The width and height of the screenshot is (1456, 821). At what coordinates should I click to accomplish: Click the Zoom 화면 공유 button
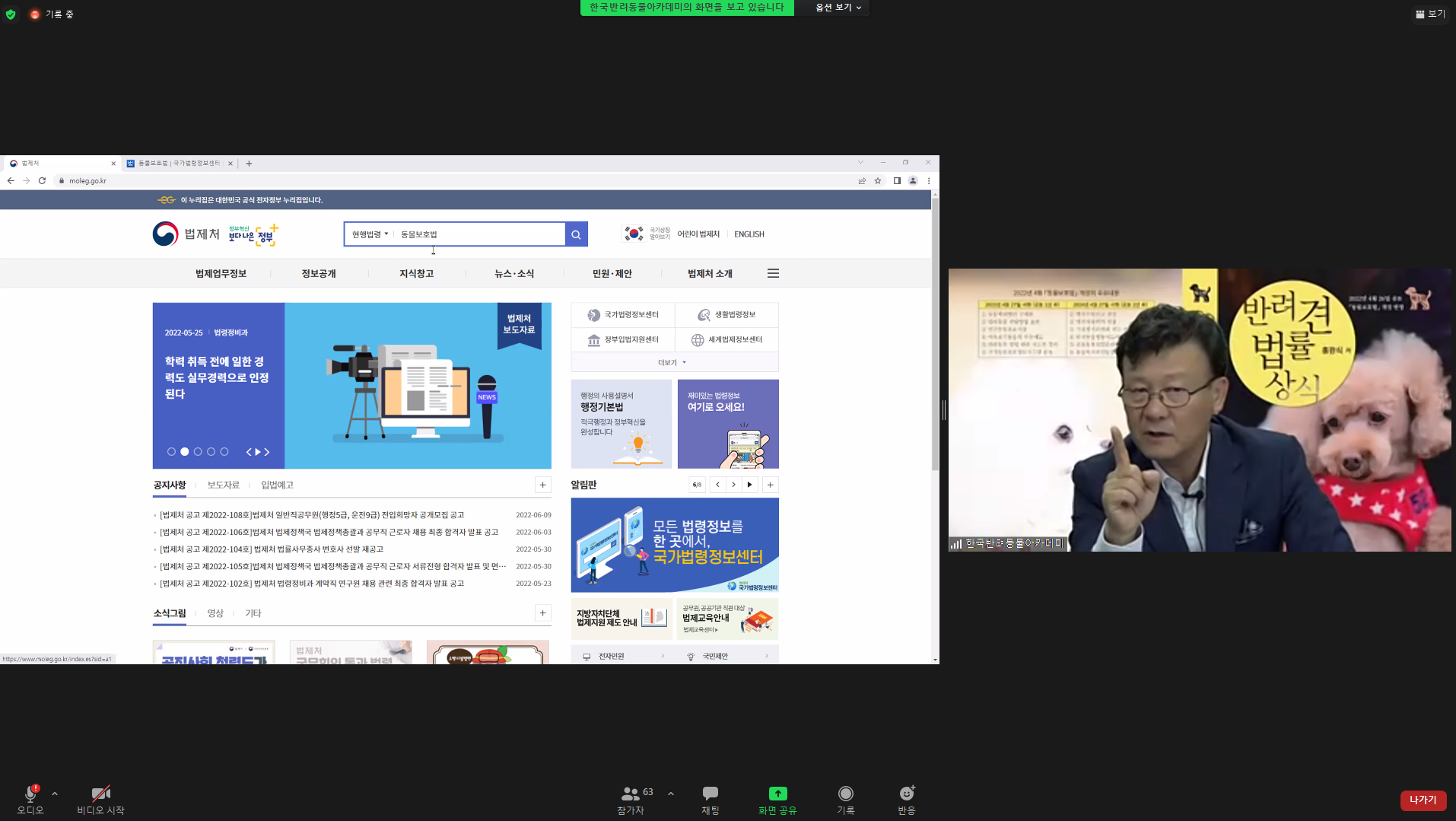777,800
